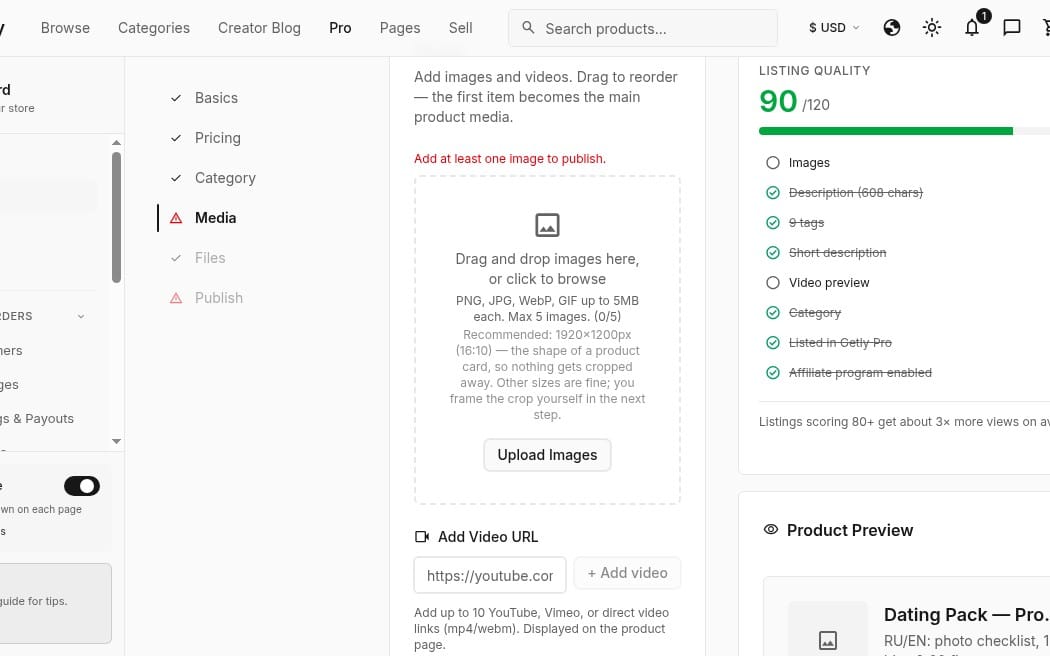
Task: Click the Upload Images button
Action: pyautogui.click(x=547, y=455)
